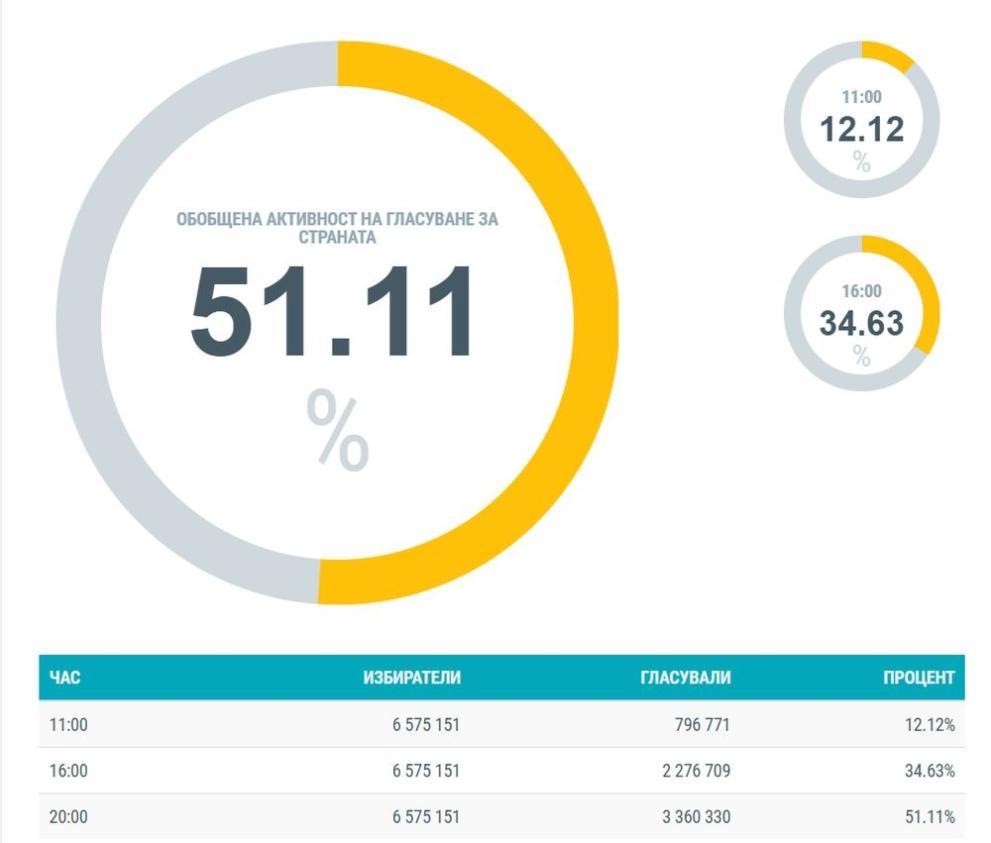Click the yellow arc of the main turnout ring

click(595, 320)
